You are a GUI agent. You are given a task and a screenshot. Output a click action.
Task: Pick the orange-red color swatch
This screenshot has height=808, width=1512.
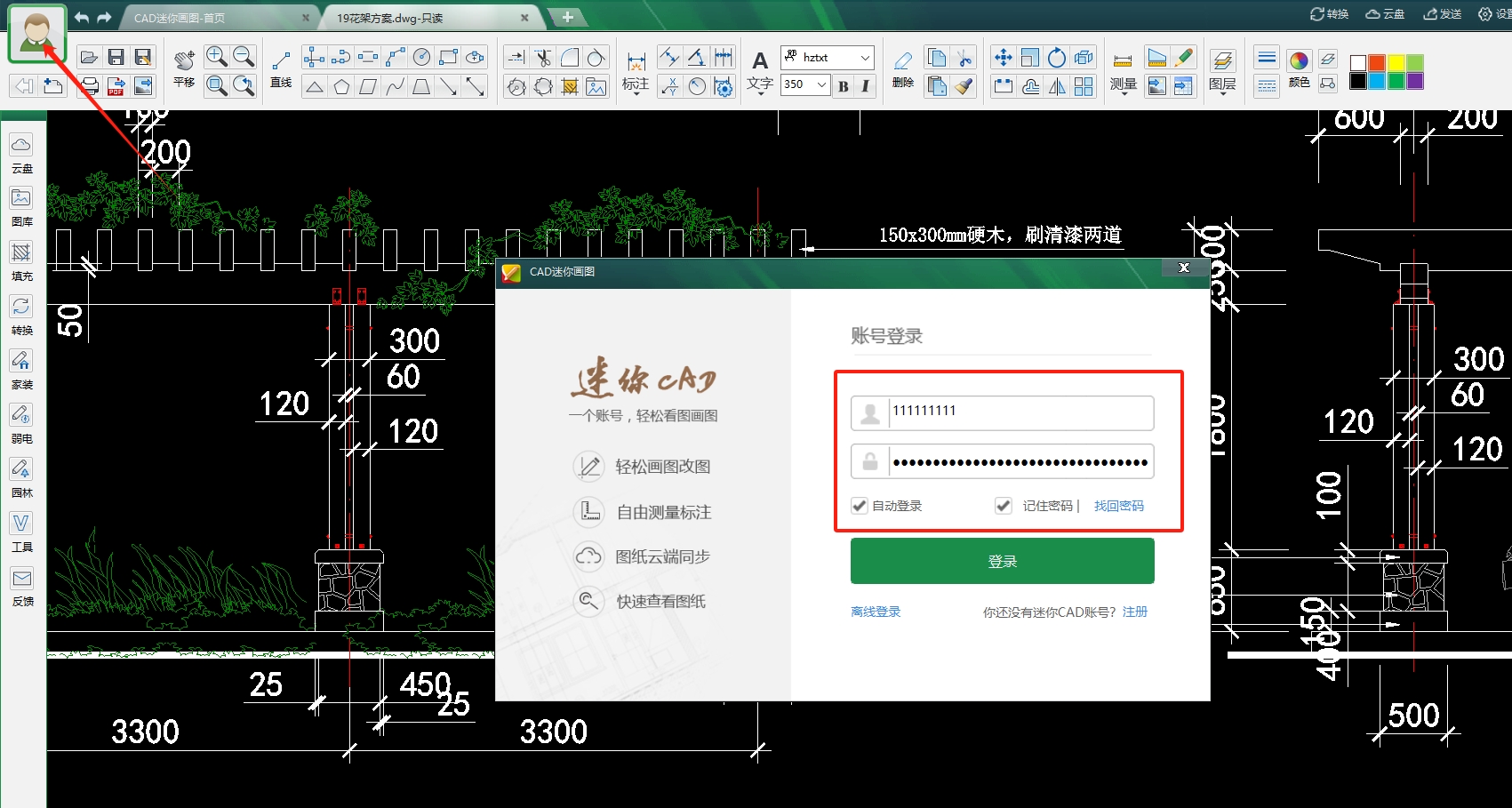point(1377,62)
